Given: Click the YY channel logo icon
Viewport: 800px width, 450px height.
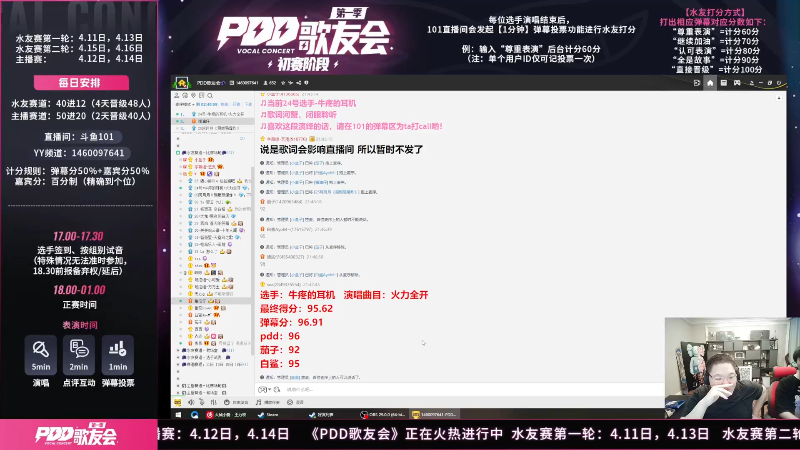Looking at the screenshot, I should (182, 83).
